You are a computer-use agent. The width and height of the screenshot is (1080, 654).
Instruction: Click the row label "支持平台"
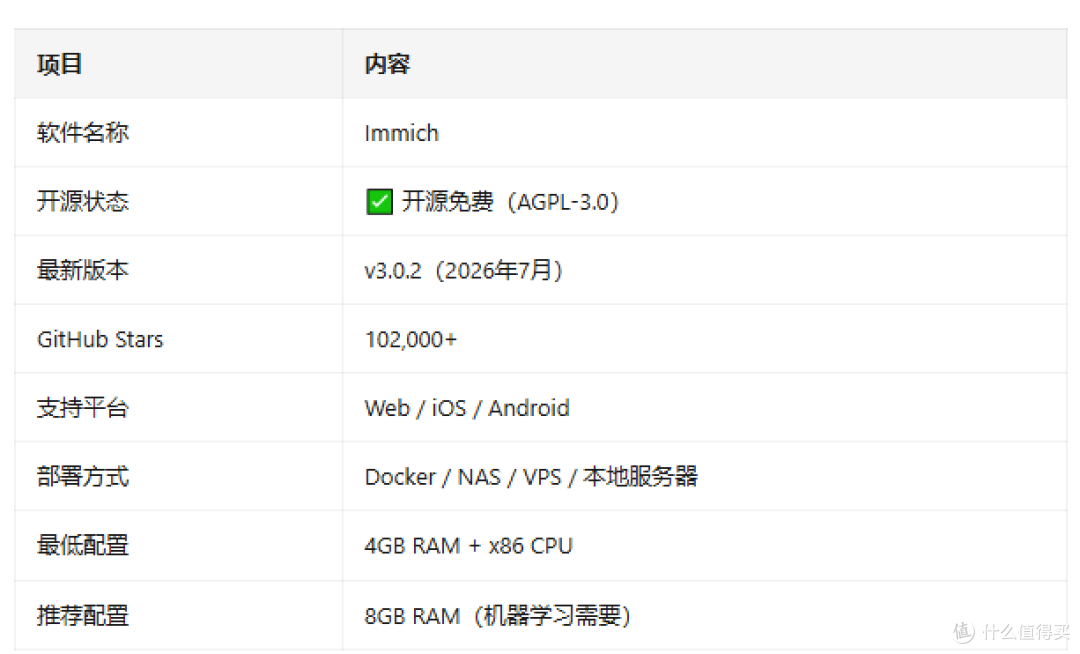coord(83,408)
